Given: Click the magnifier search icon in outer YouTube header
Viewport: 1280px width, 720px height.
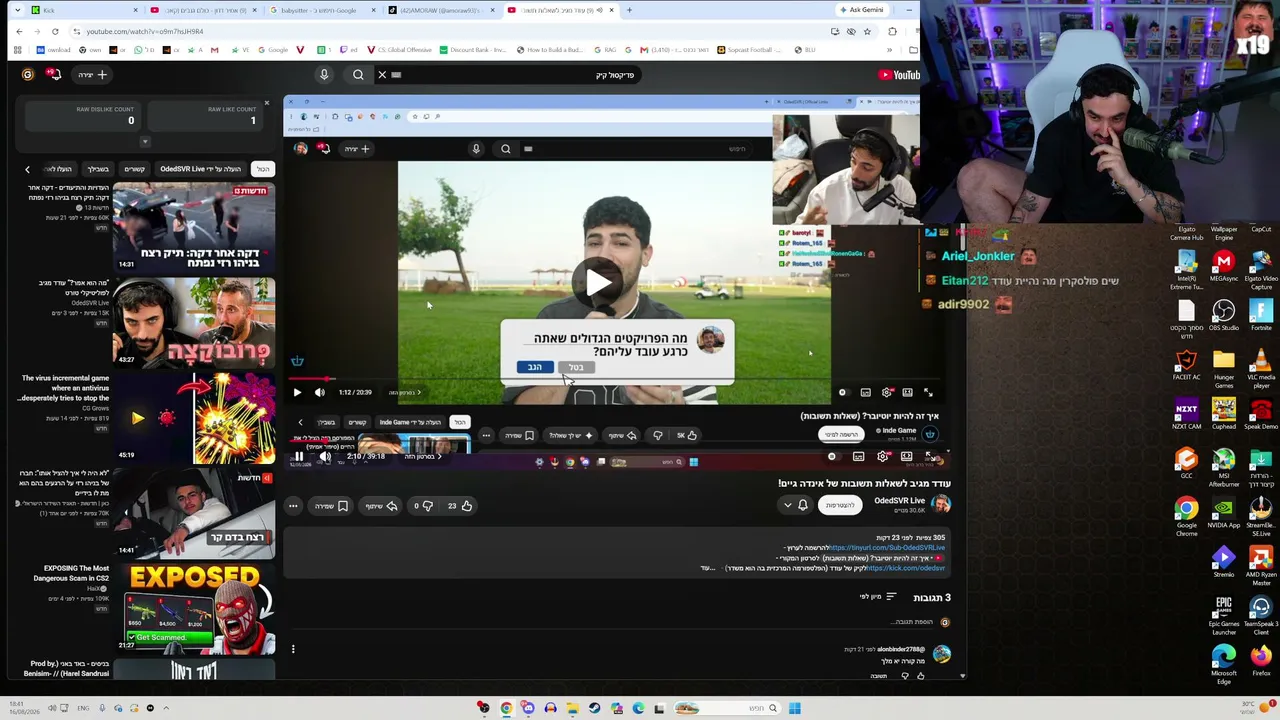Looking at the screenshot, I should 358,75.
